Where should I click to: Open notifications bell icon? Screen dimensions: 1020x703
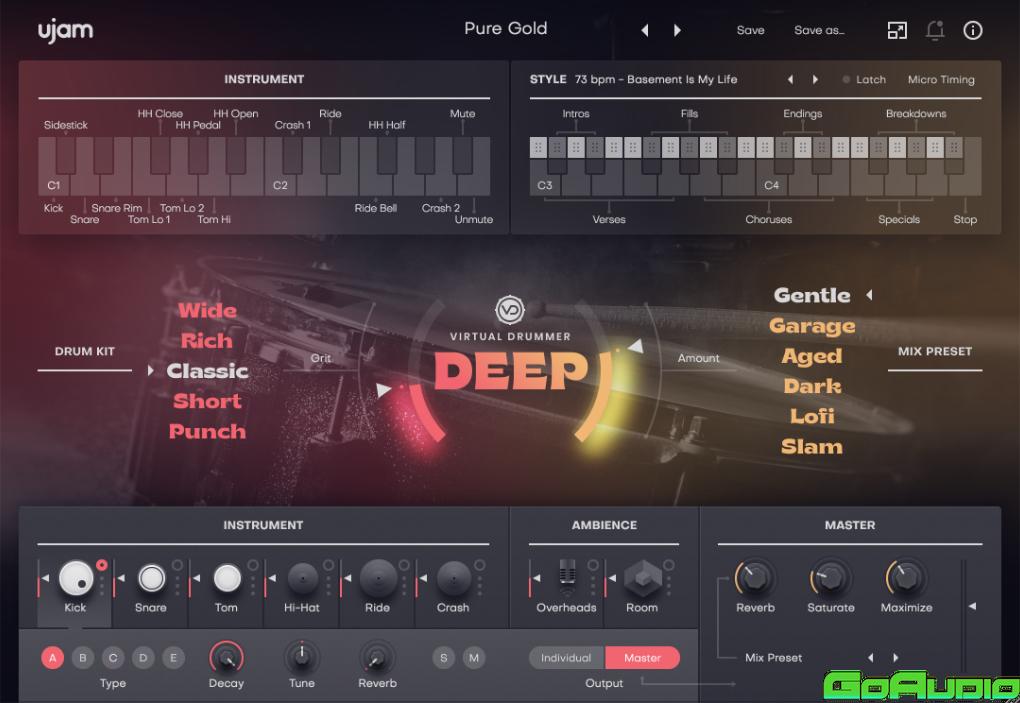tap(935, 30)
